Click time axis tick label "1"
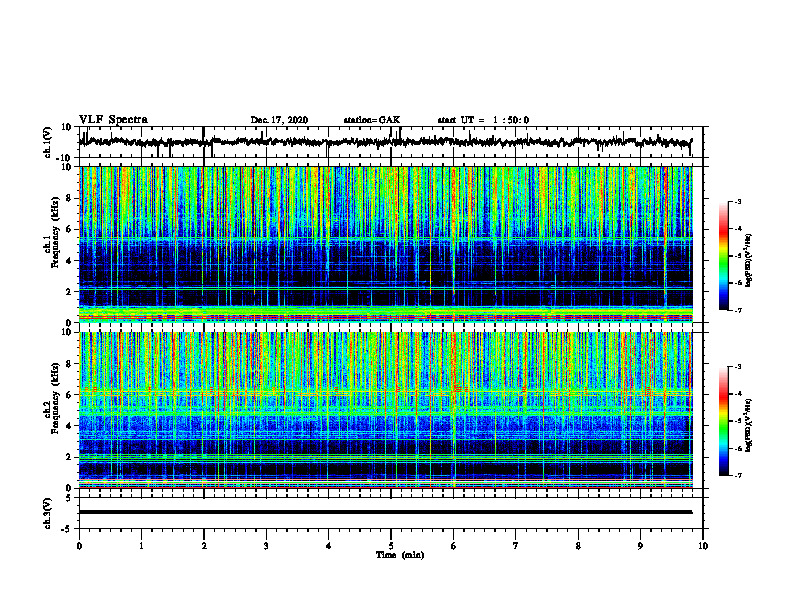Image resolution: width=792 pixels, height=612 pixels. (141, 546)
